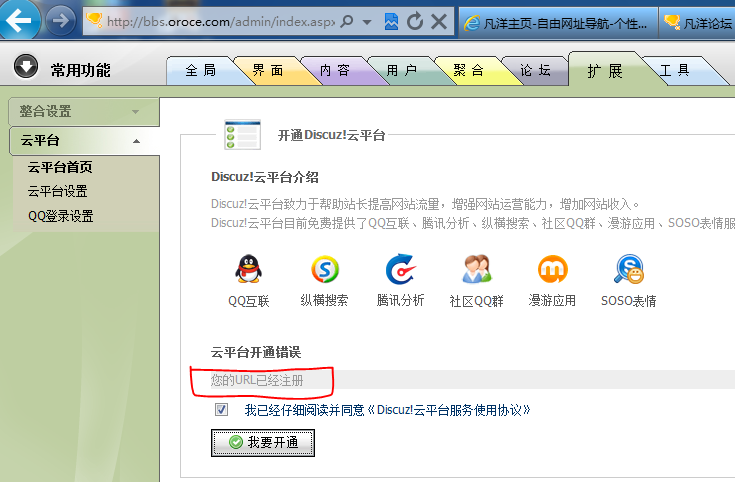Open 云平台首页 in the sidebar
Screen dimensions: 735x482
pos(60,167)
